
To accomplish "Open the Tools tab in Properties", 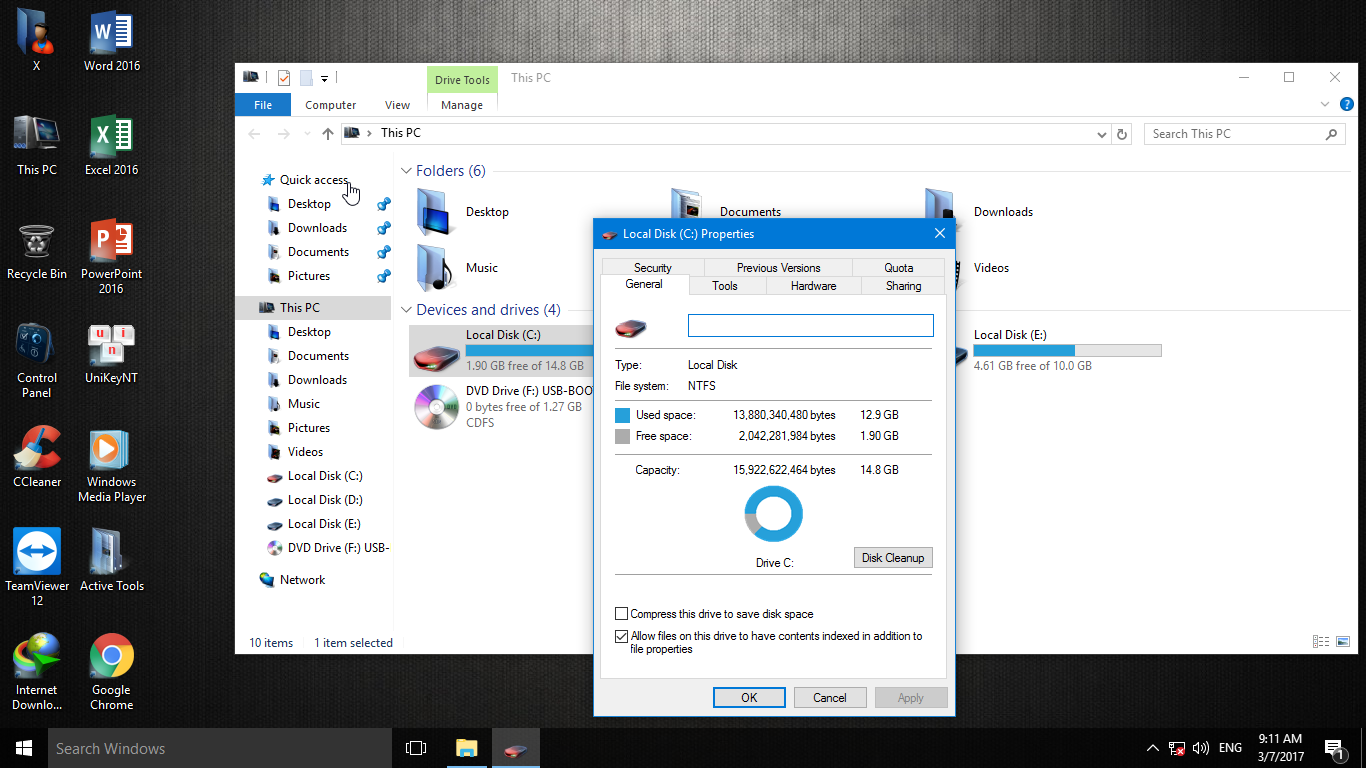I will [x=725, y=286].
